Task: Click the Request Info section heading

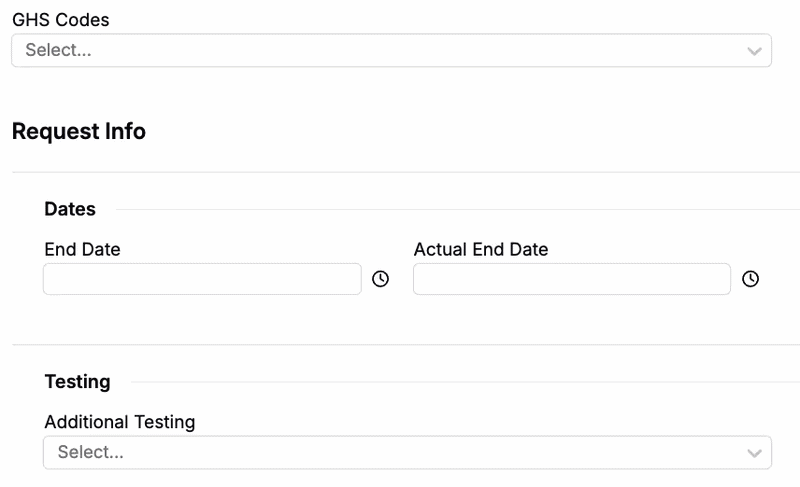Action: [79, 131]
